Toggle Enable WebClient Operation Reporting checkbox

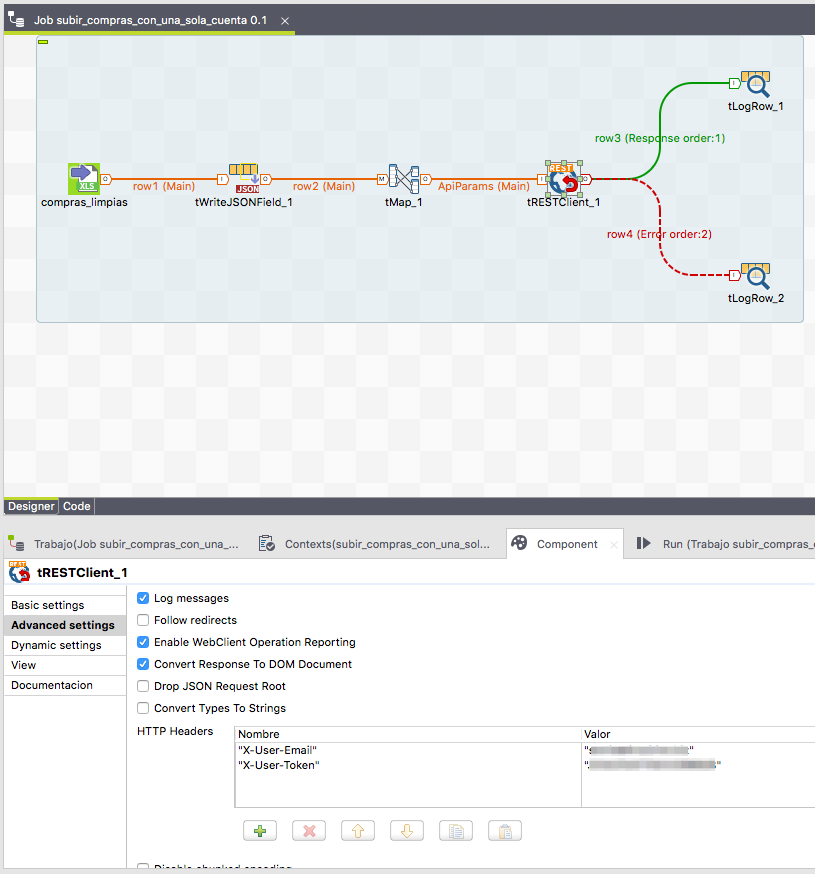[143, 642]
